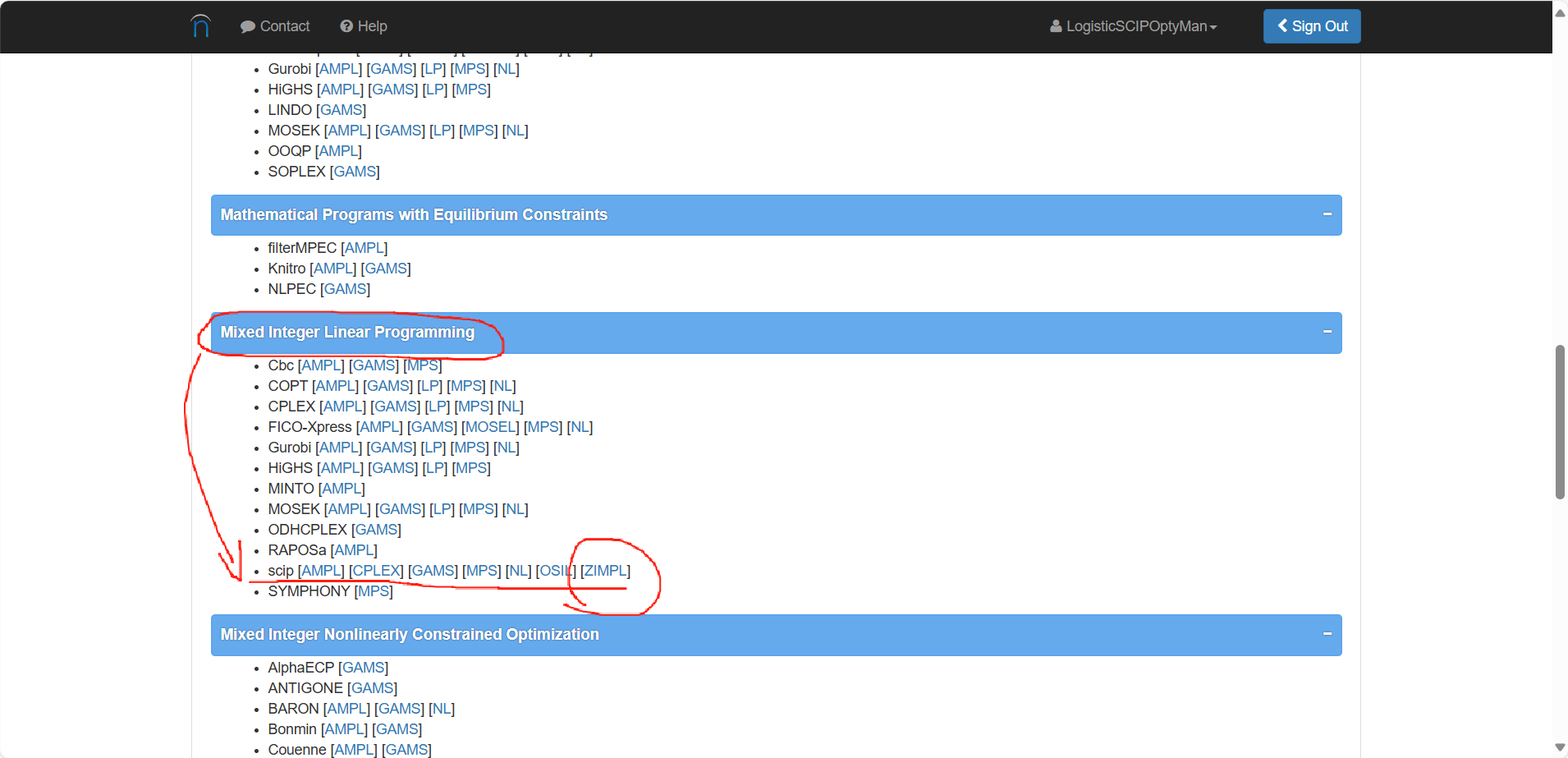Open the scip MPS link

pos(481,571)
